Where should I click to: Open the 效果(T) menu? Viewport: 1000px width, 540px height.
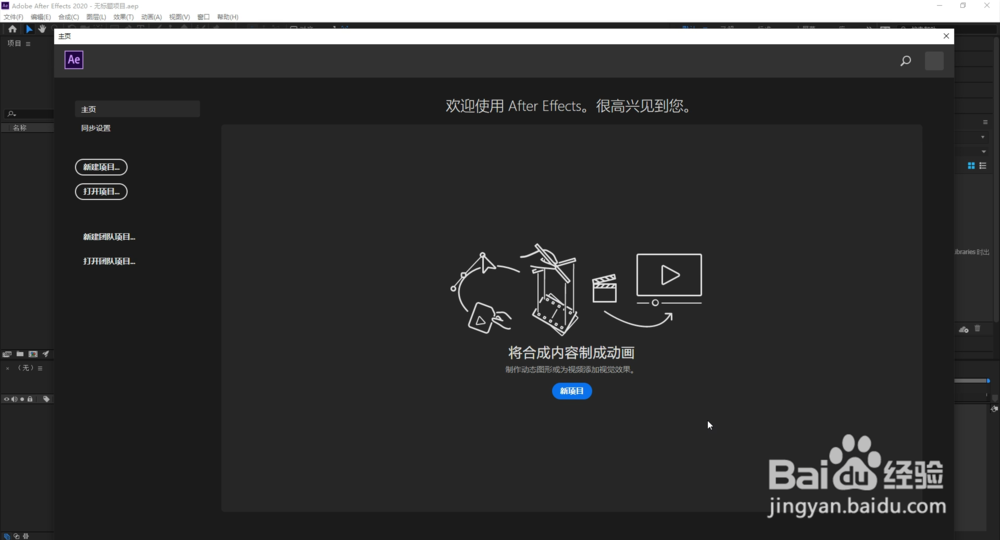[124, 17]
